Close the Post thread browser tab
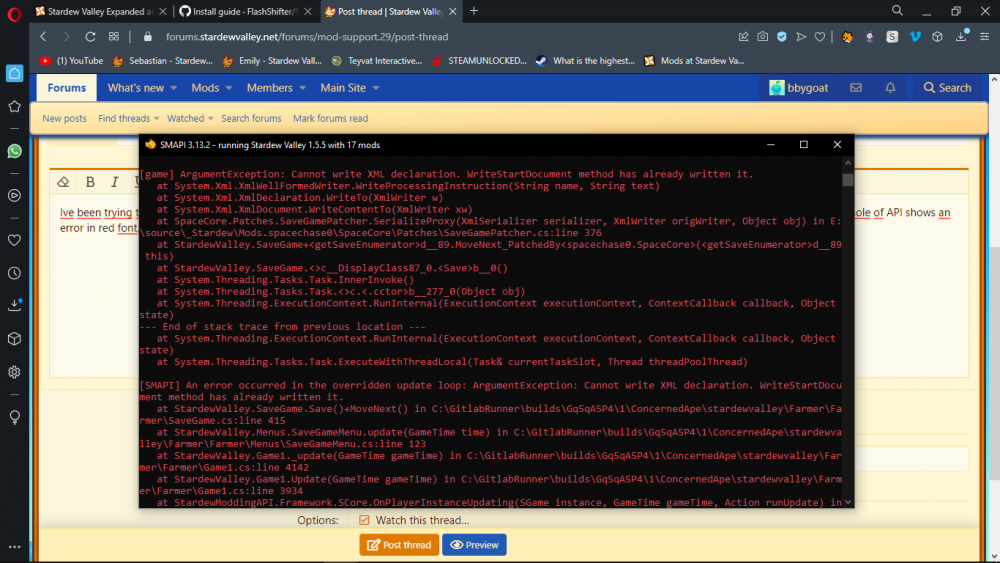 453,11
